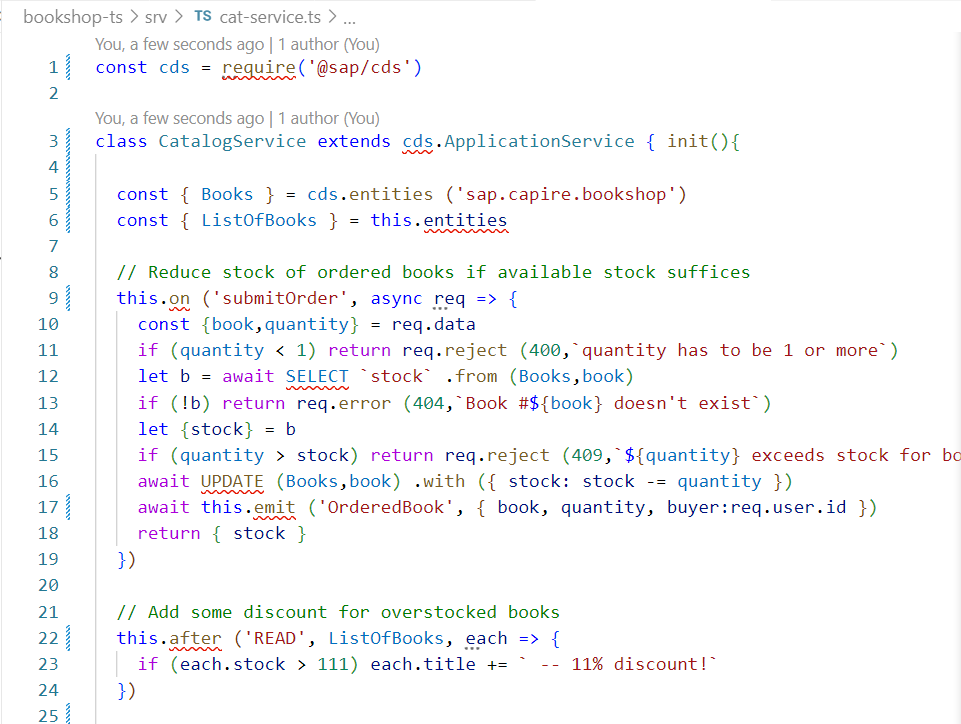The width and height of the screenshot is (961, 724).
Task: Click the error call on line 13
Action: pyautogui.click(x=365, y=403)
